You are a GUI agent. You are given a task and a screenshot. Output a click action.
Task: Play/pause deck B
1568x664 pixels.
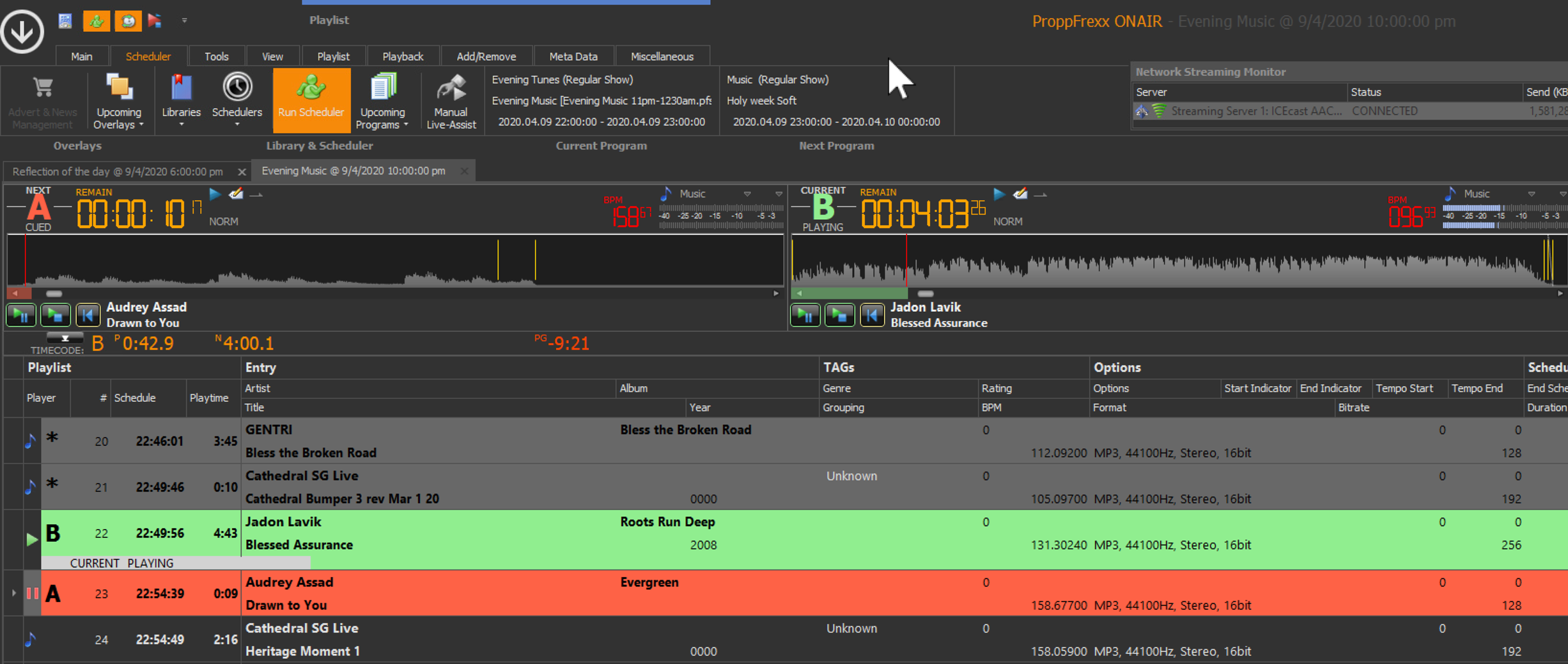805,315
